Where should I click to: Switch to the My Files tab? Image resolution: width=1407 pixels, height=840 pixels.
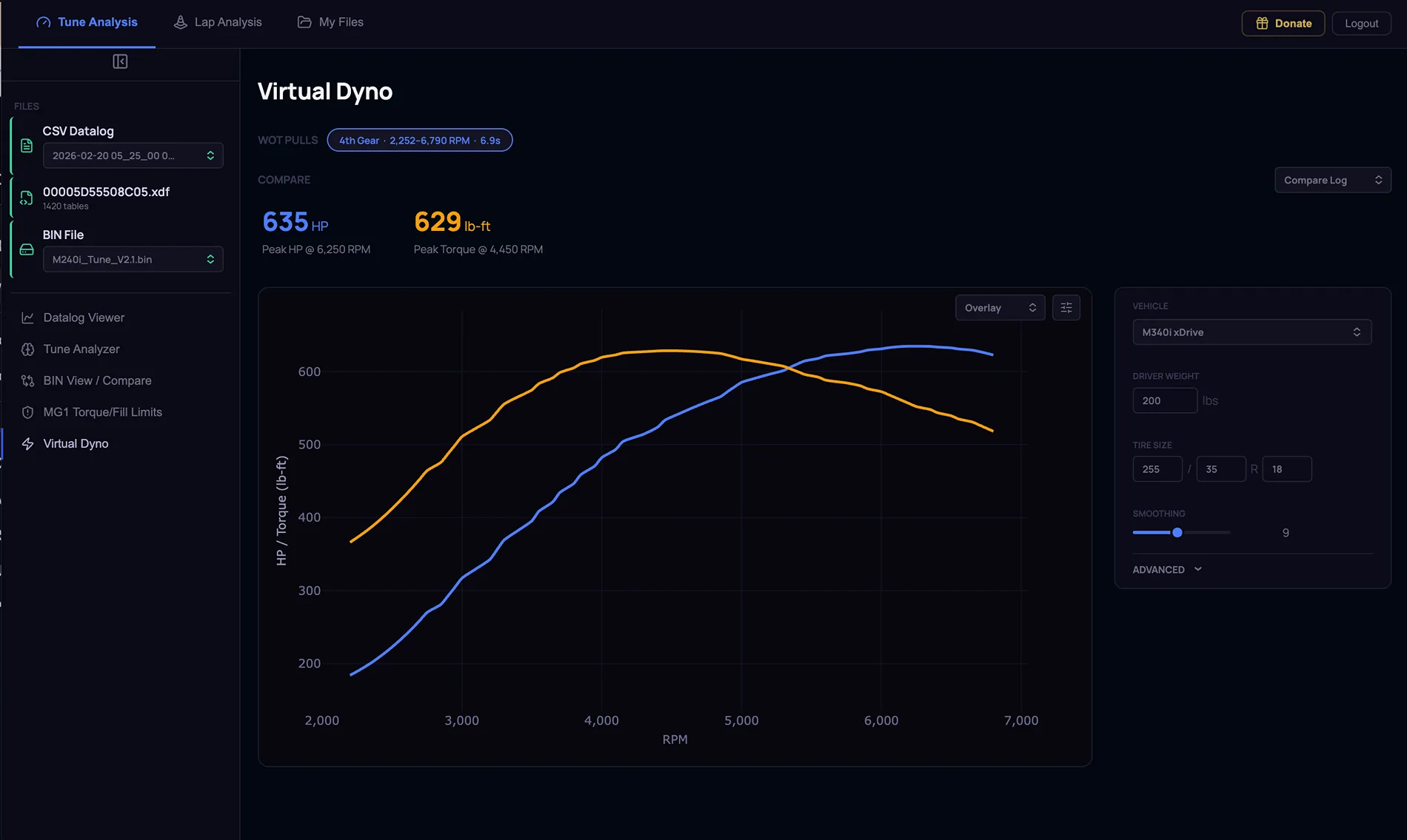point(330,22)
